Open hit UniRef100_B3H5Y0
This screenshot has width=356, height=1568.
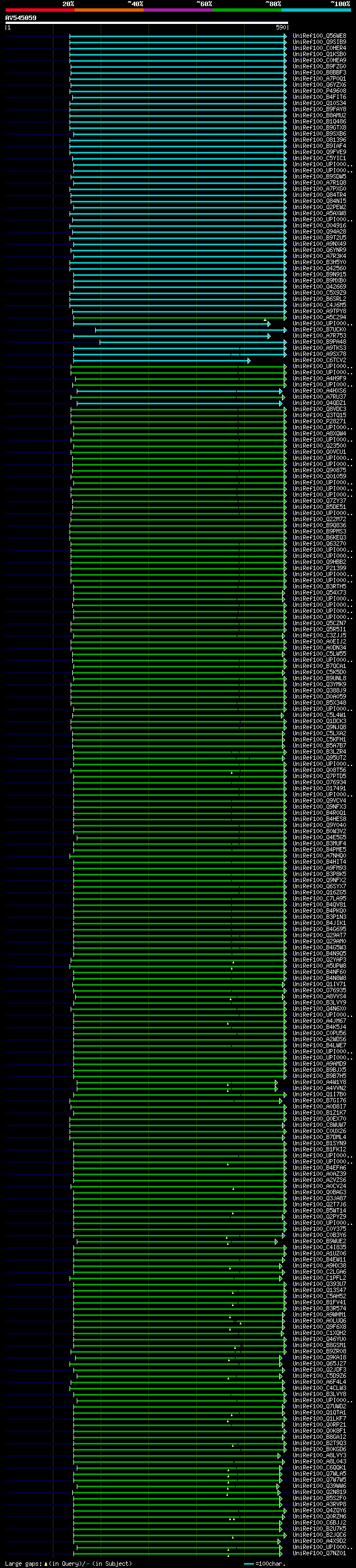[319, 263]
